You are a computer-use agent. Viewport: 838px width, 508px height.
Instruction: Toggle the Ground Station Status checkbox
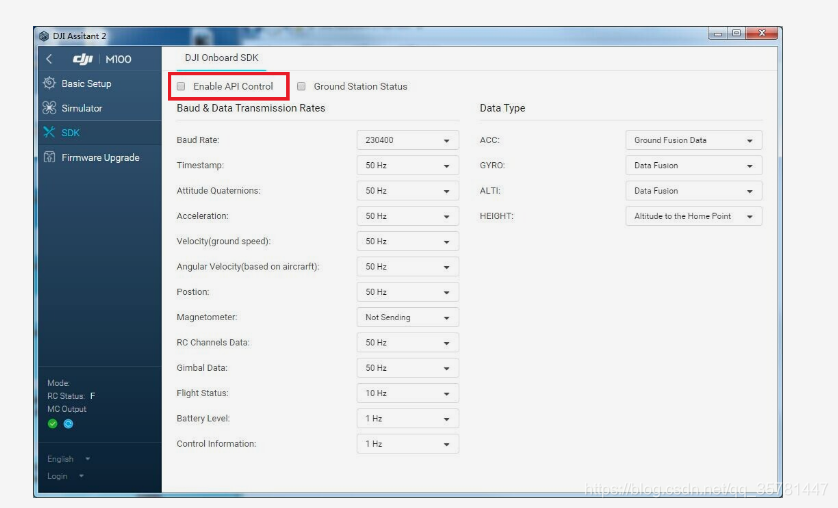301,86
